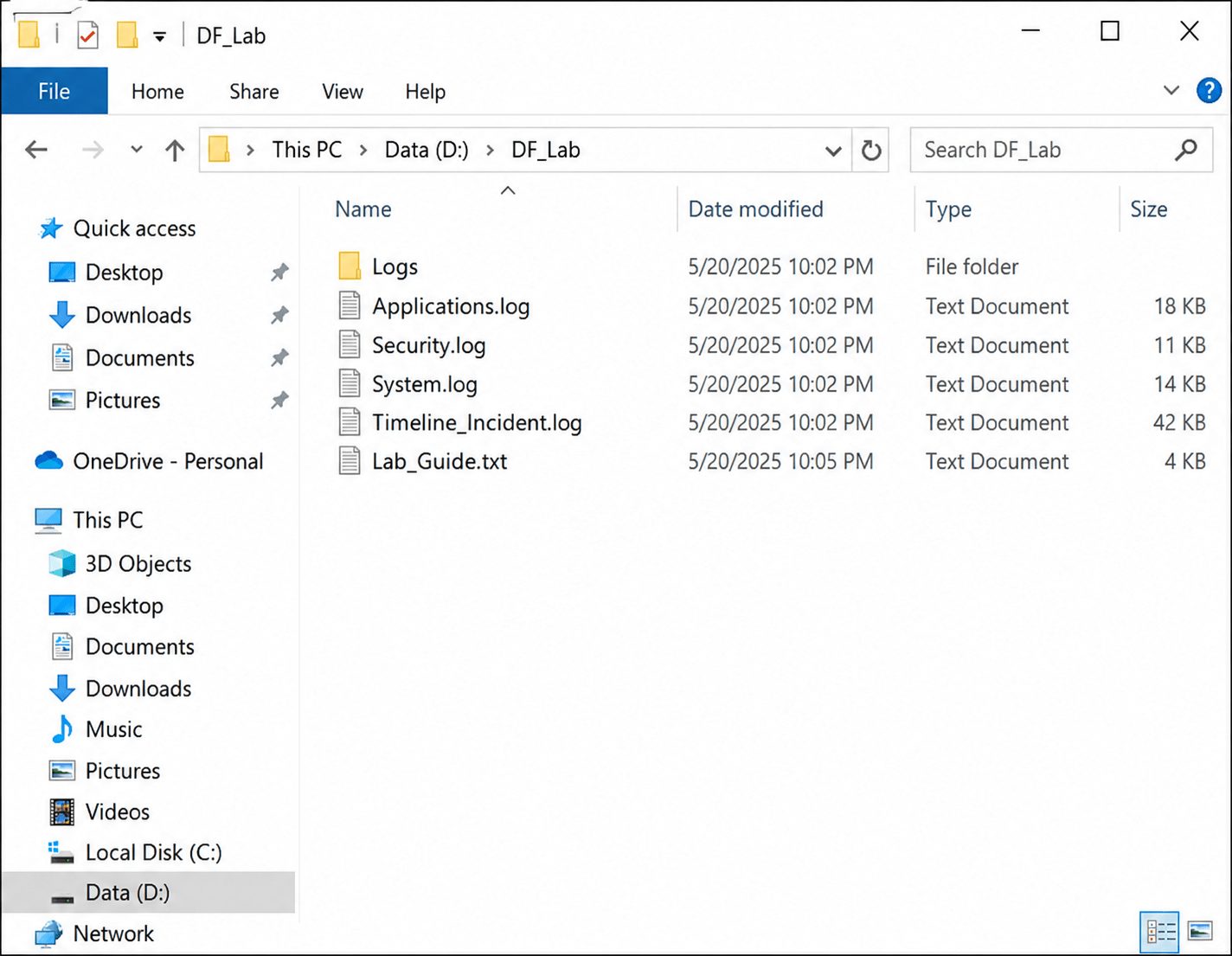The image size is (1232, 956).
Task: Go back with the left arrow
Action: [x=36, y=150]
